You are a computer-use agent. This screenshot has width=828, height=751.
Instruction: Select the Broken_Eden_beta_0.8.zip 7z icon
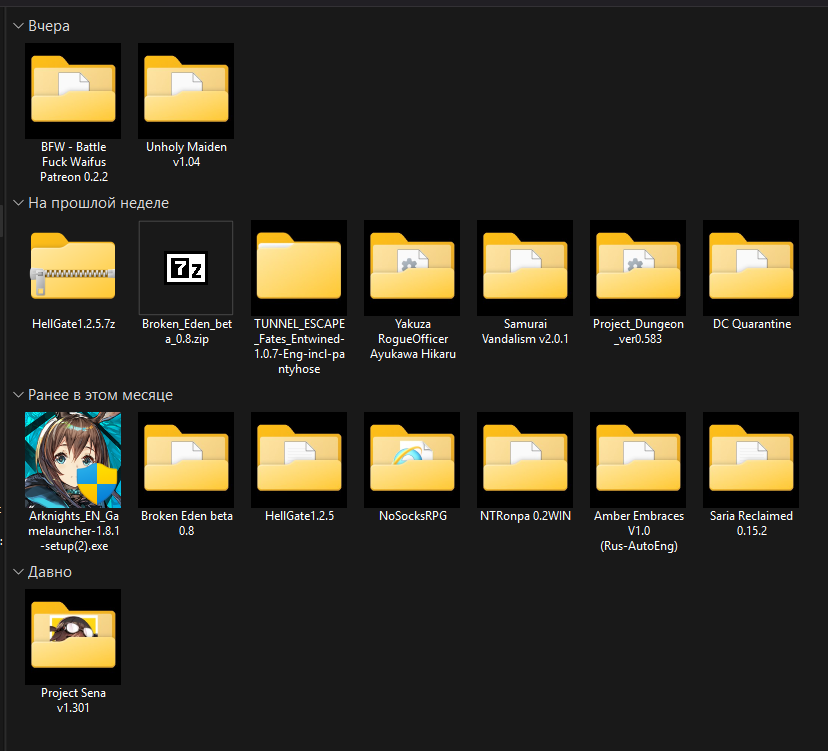pyautogui.click(x=186, y=267)
